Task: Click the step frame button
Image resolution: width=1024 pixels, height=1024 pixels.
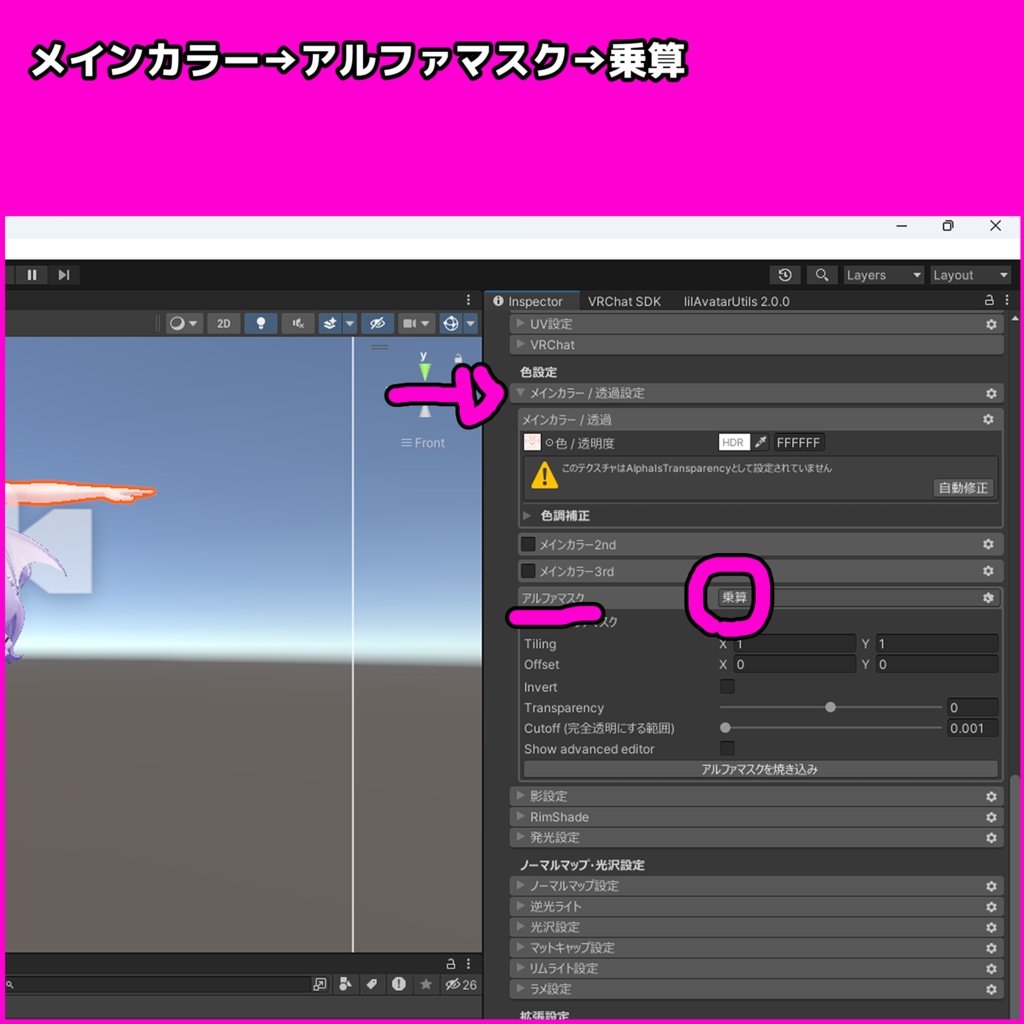Action: pyautogui.click(x=63, y=275)
